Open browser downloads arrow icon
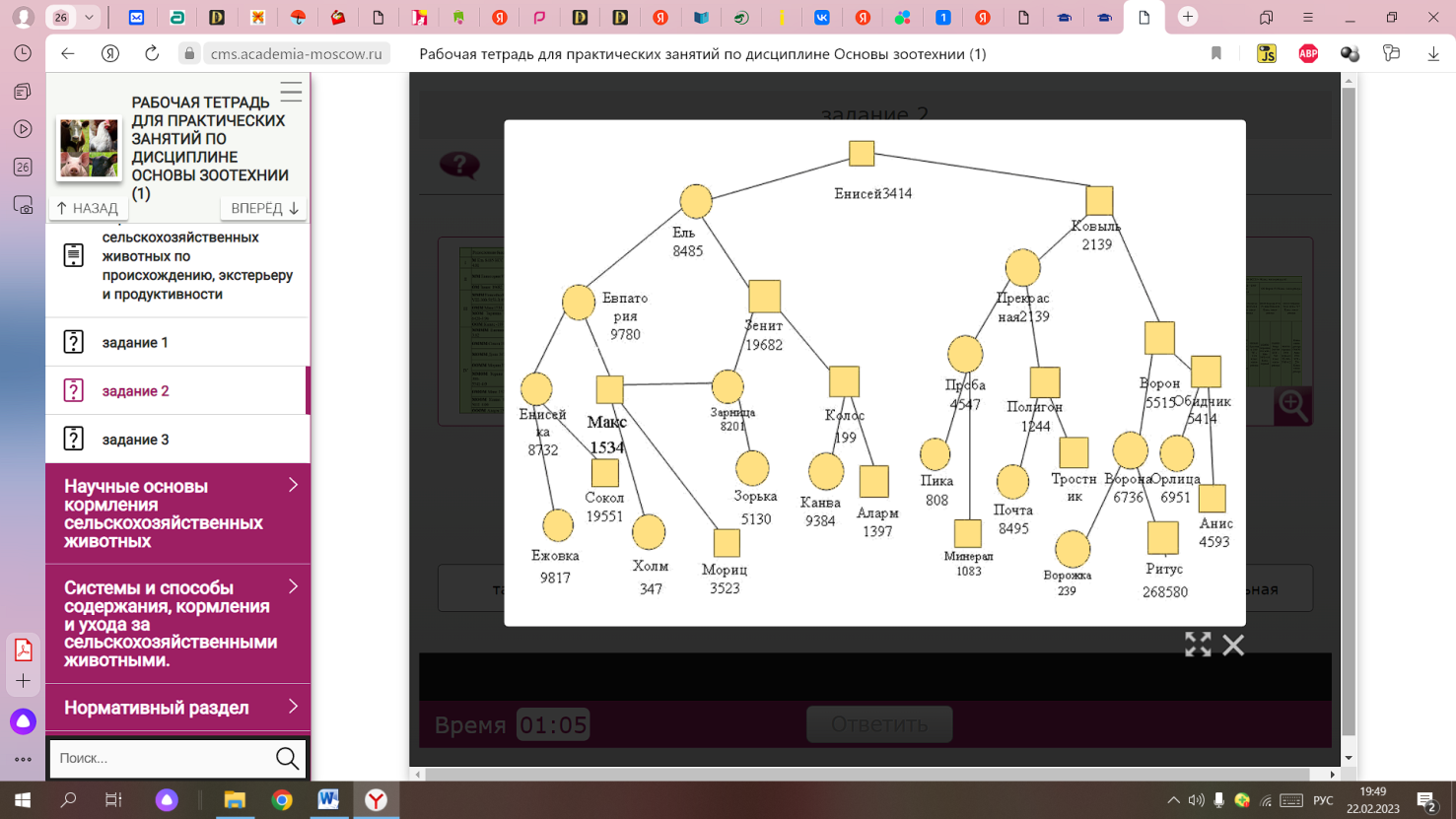 1433,53
